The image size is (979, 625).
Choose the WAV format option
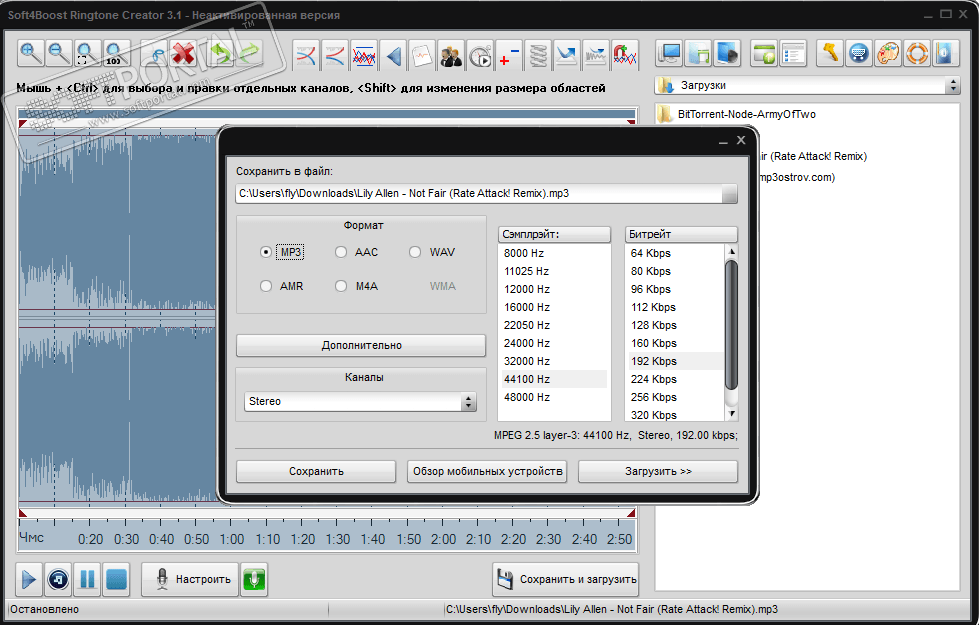(x=415, y=252)
